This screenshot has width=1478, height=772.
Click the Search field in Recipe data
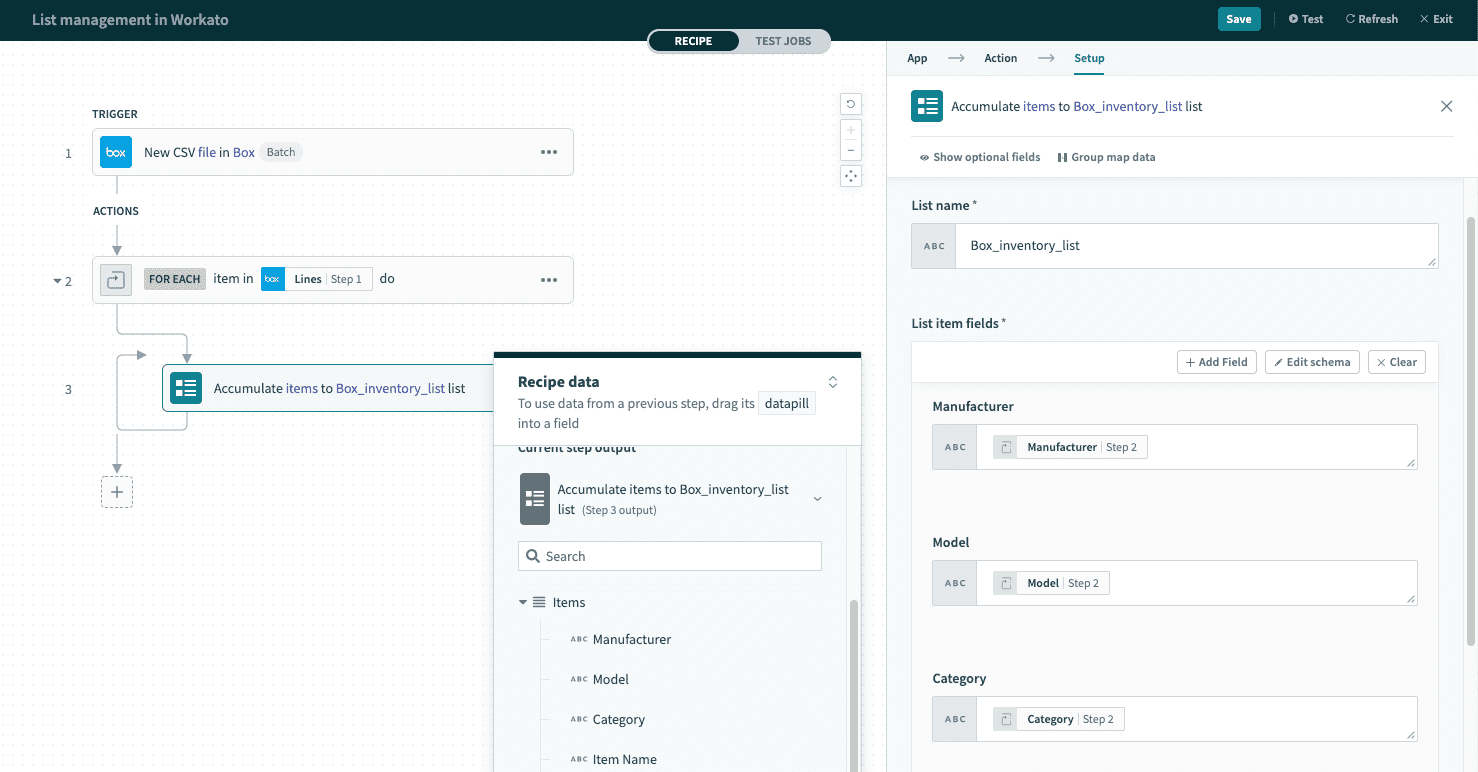point(669,555)
